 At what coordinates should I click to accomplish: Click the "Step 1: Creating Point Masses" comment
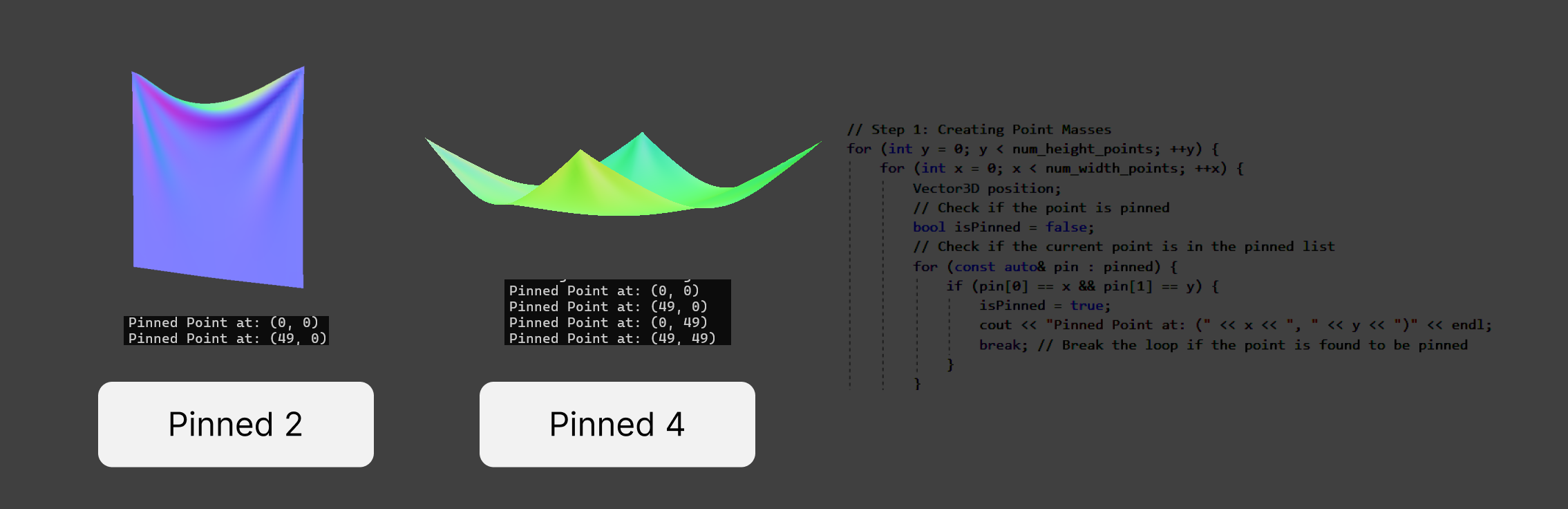coord(979,129)
